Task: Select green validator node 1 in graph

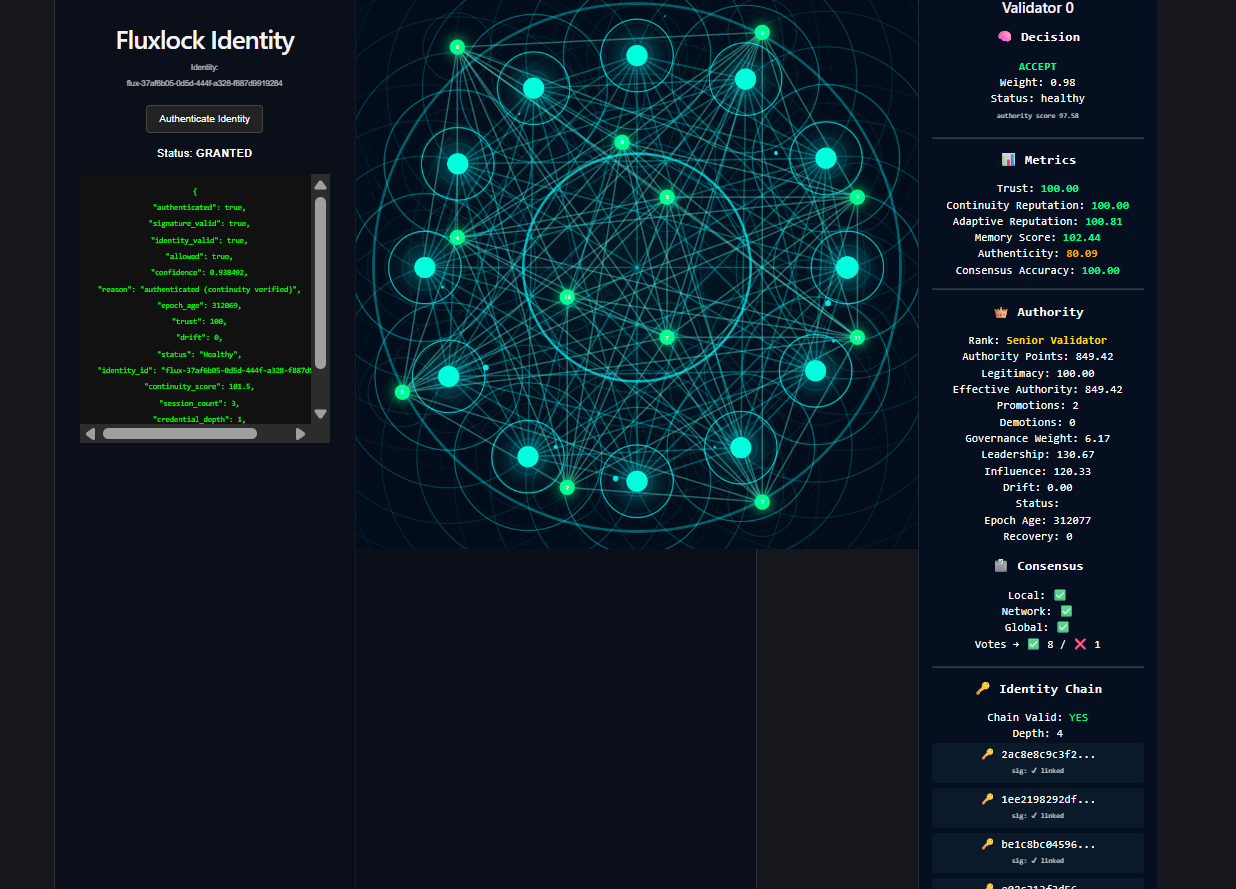Action: point(857,197)
